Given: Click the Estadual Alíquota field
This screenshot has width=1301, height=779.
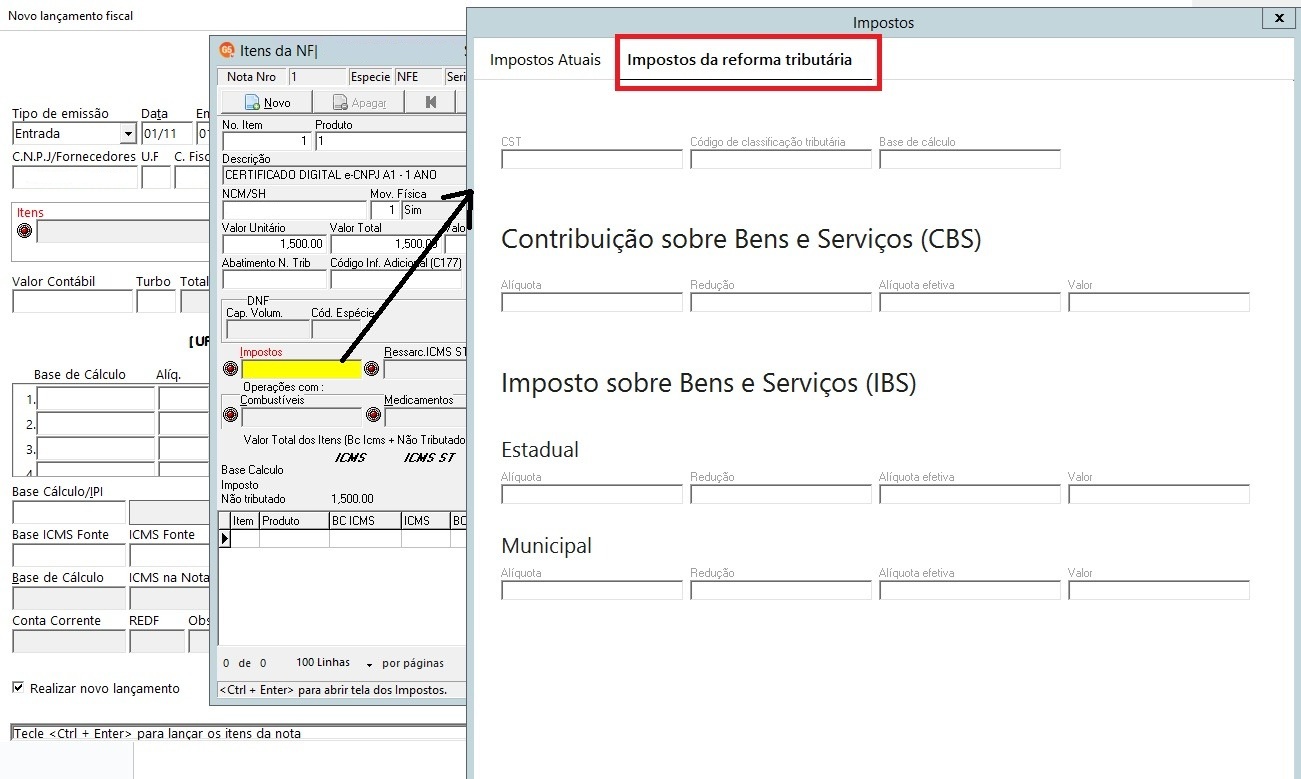Looking at the screenshot, I should click(x=592, y=494).
